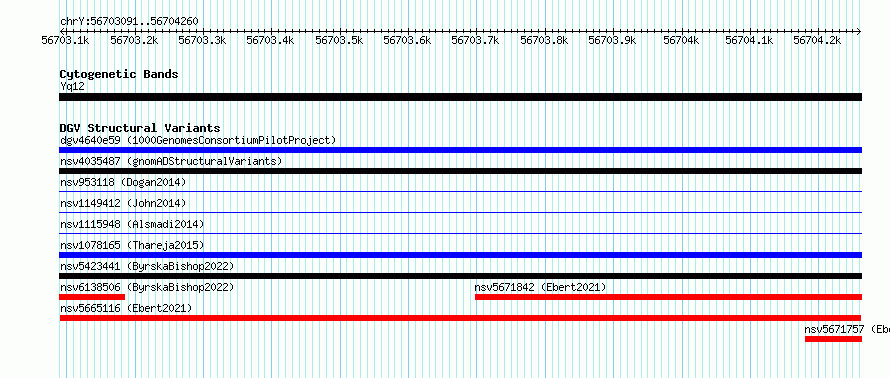This screenshot has height=378, width=890.
Task: Click the 56703.8k ruler tick label
Action: point(544,40)
